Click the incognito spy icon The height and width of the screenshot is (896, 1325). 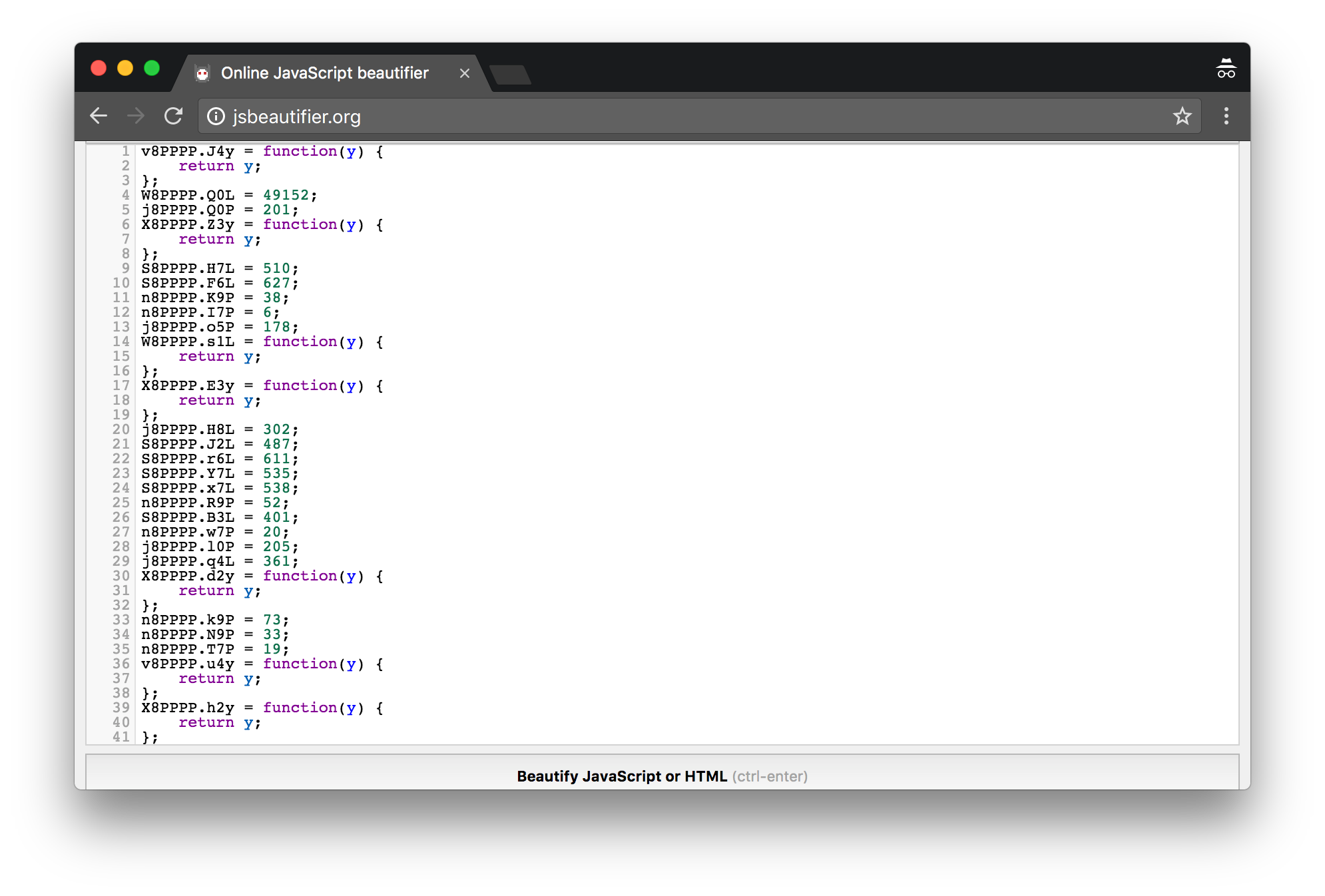pyautogui.click(x=1226, y=69)
